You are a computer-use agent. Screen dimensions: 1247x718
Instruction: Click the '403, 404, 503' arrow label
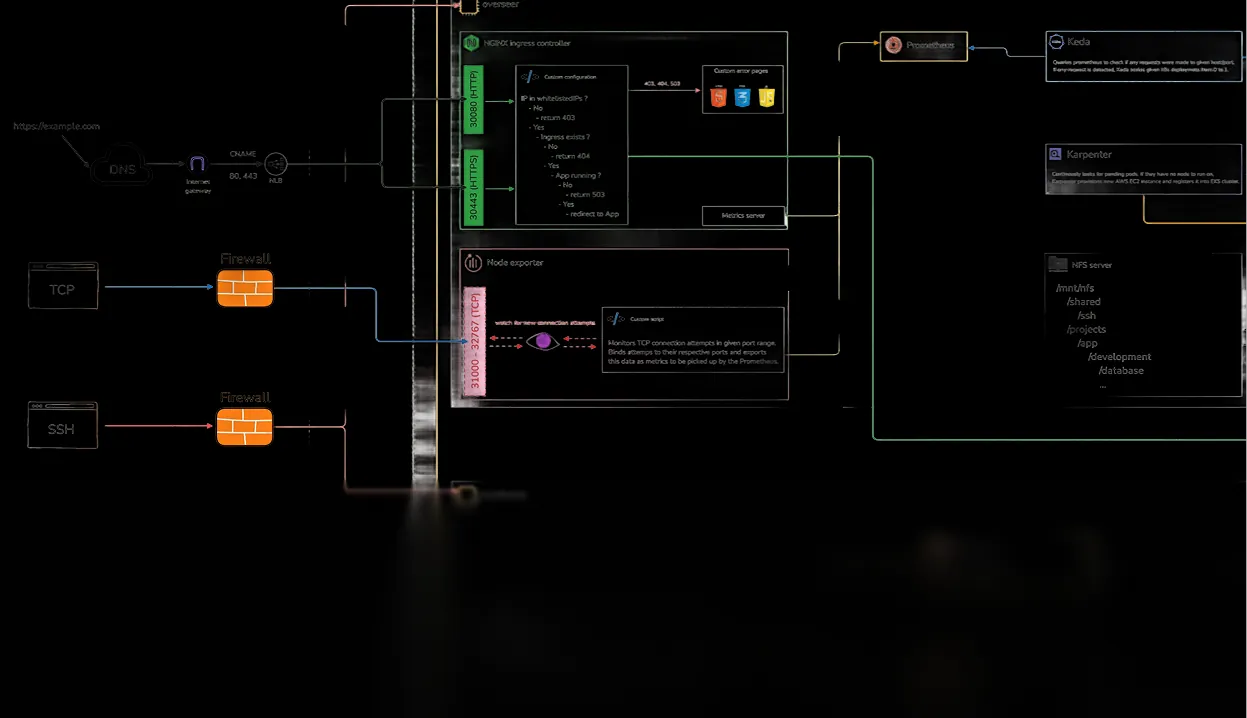(662, 83)
